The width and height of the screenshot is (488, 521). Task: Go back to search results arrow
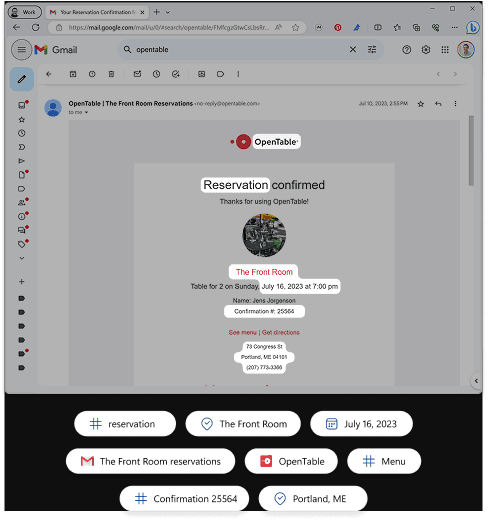[x=49, y=74]
